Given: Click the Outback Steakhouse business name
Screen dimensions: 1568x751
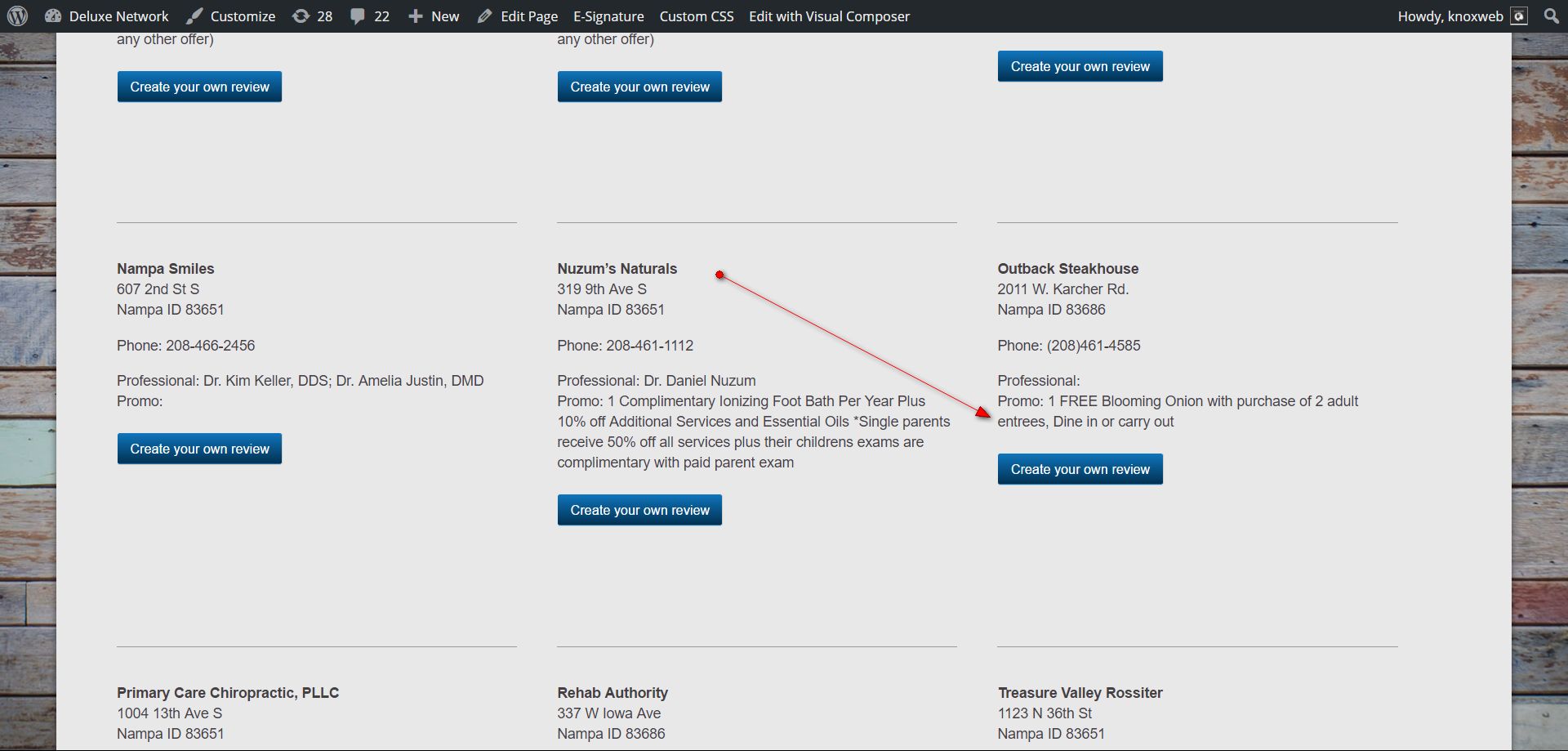Looking at the screenshot, I should pyautogui.click(x=1067, y=269).
